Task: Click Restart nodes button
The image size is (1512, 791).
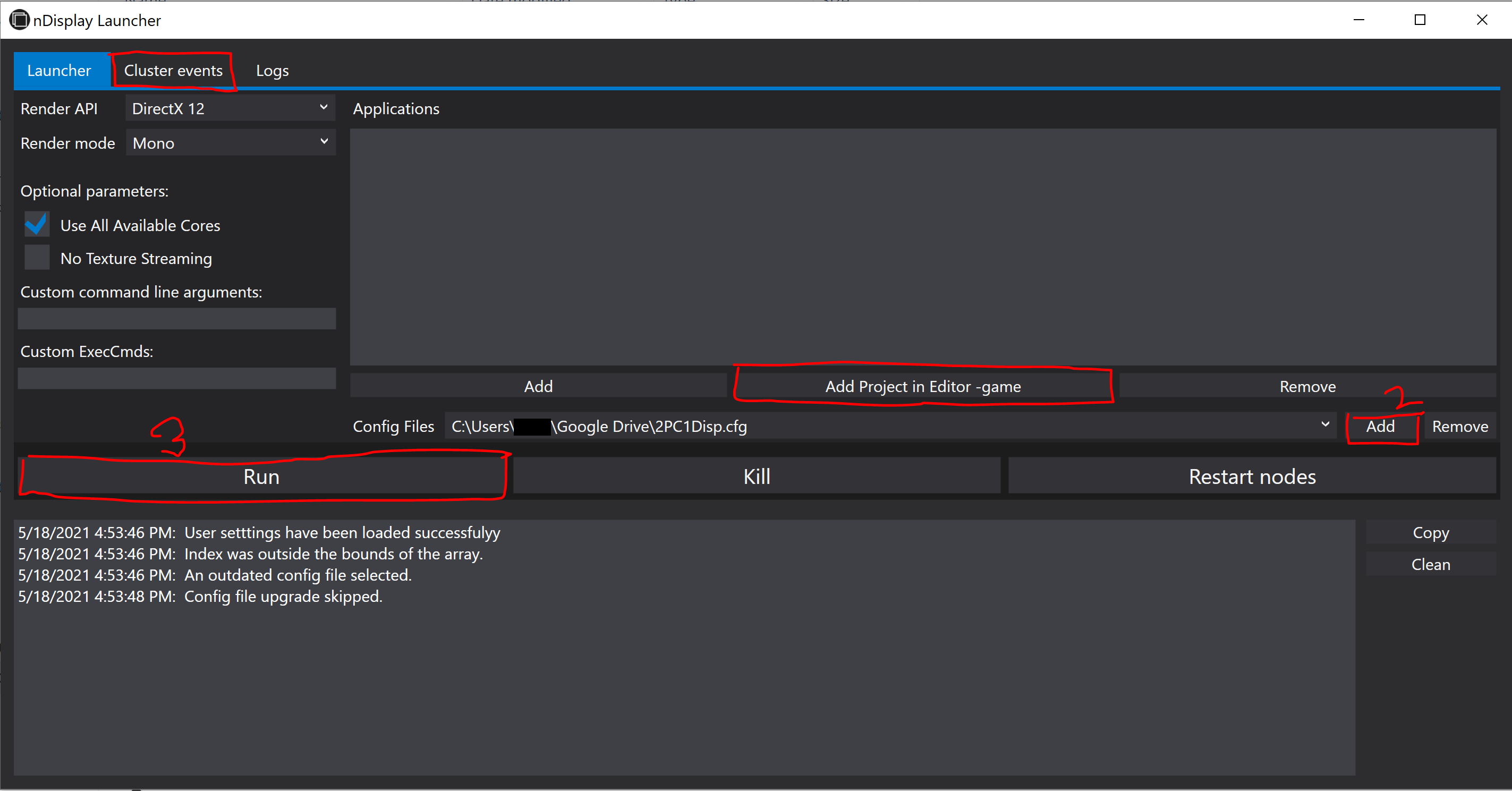Action: coord(1251,476)
